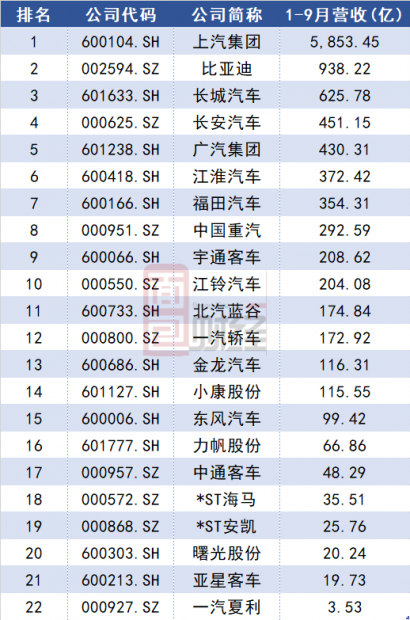Screen dimensions: 410x620
Task: Select the *ST海马 cell
Action: tap(227, 499)
